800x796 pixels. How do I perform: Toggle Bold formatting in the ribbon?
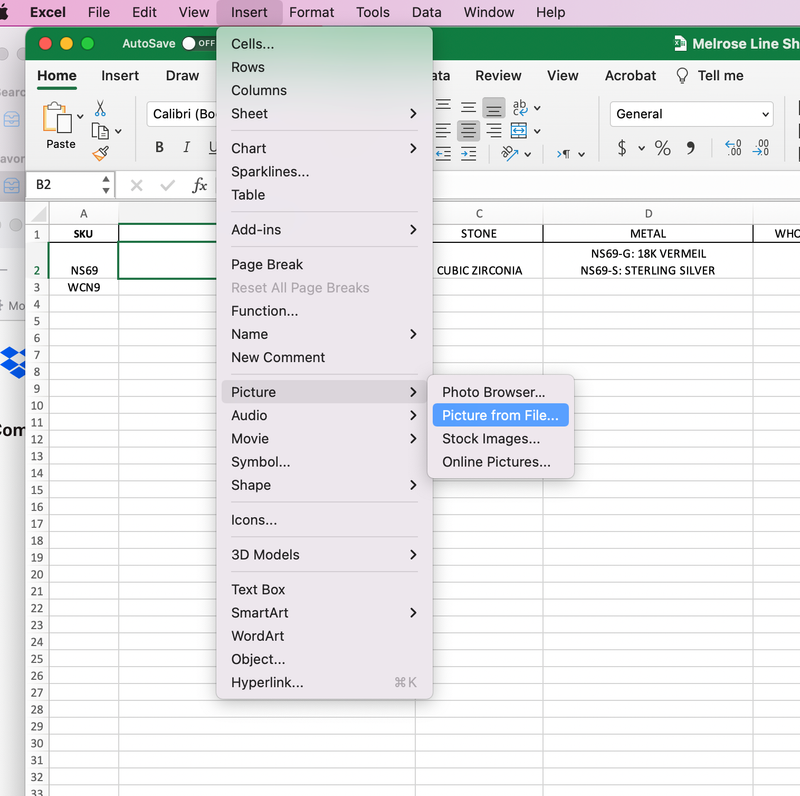point(159,148)
